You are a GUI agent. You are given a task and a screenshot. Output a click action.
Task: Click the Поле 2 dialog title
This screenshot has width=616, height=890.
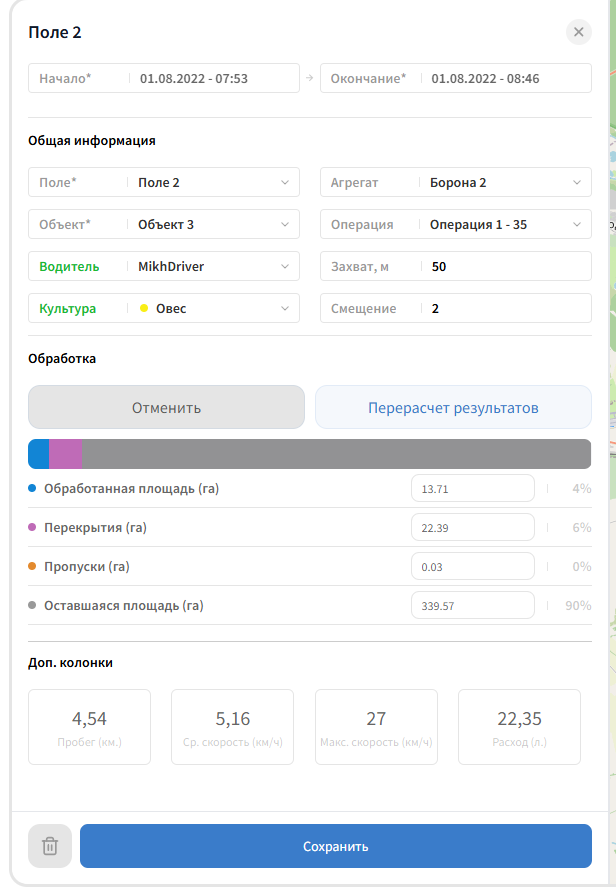point(55,32)
